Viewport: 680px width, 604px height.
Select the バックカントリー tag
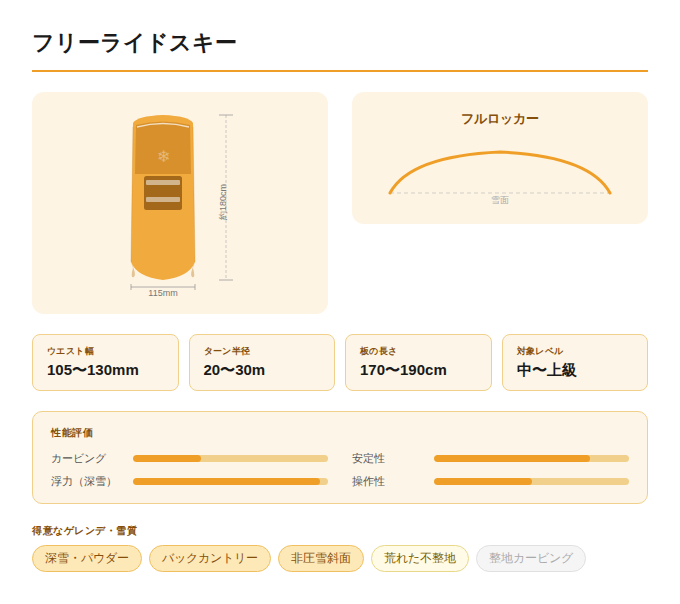[210, 558]
